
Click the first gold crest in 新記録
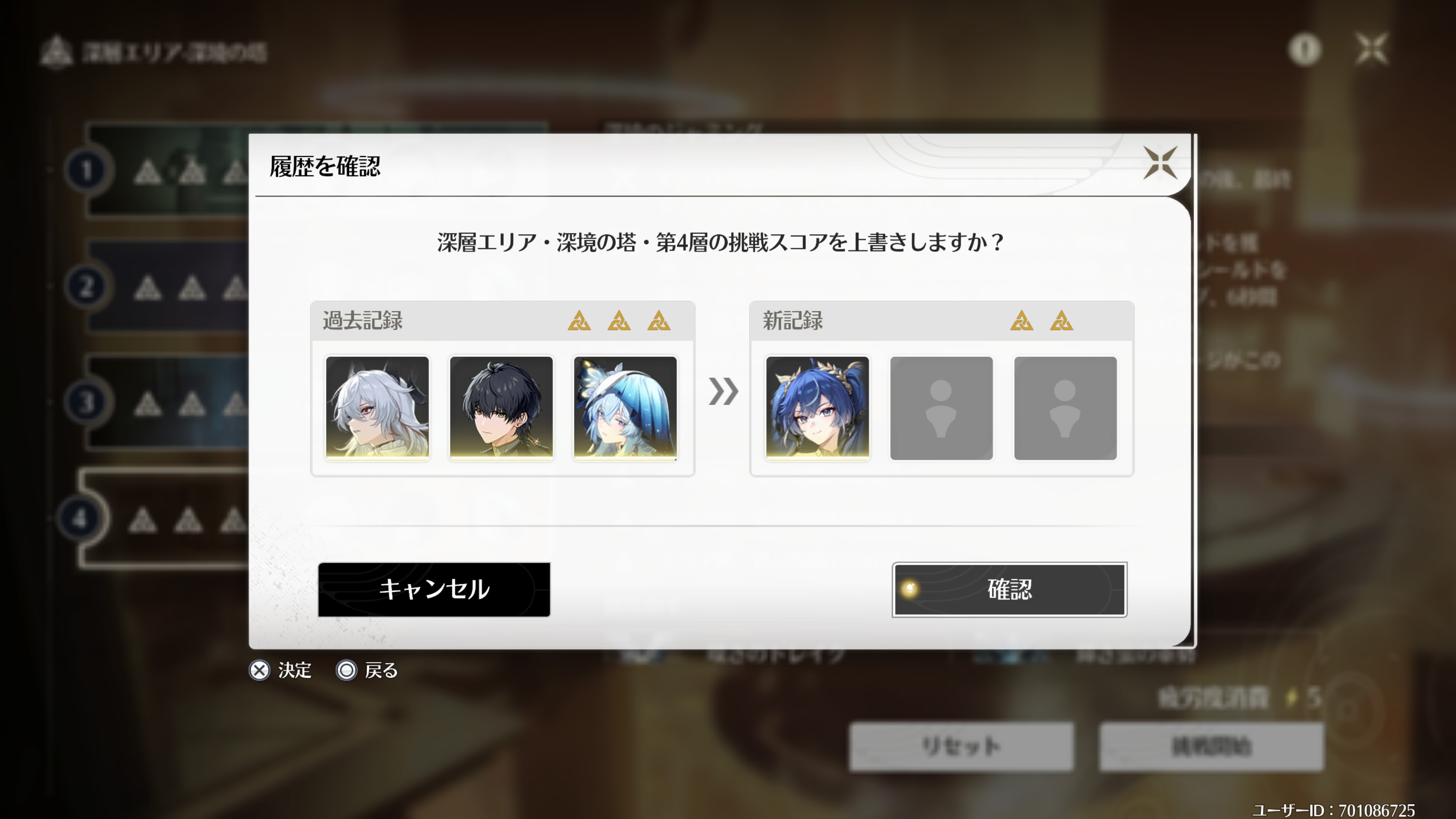[x=1021, y=320]
